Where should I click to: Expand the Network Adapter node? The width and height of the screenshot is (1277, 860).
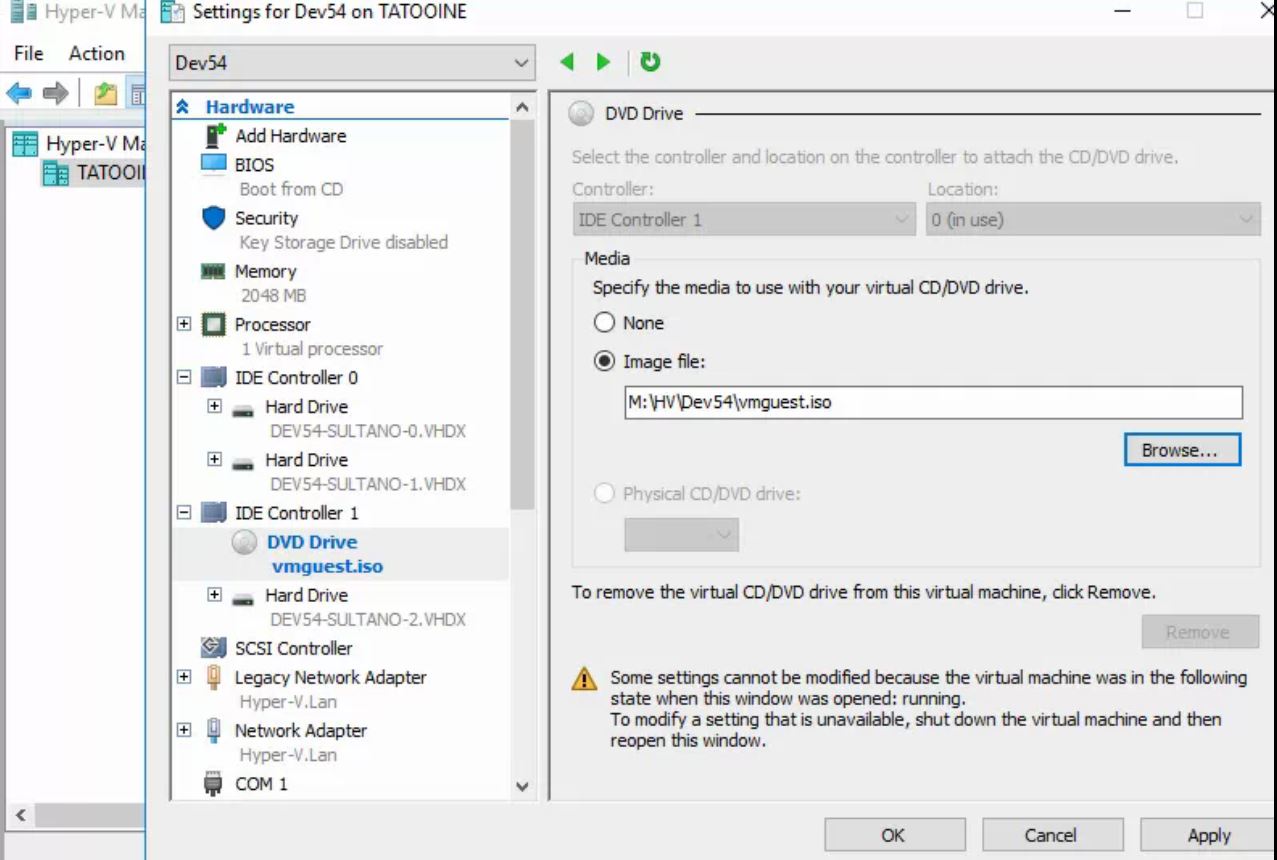pyautogui.click(x=184, y=731)
